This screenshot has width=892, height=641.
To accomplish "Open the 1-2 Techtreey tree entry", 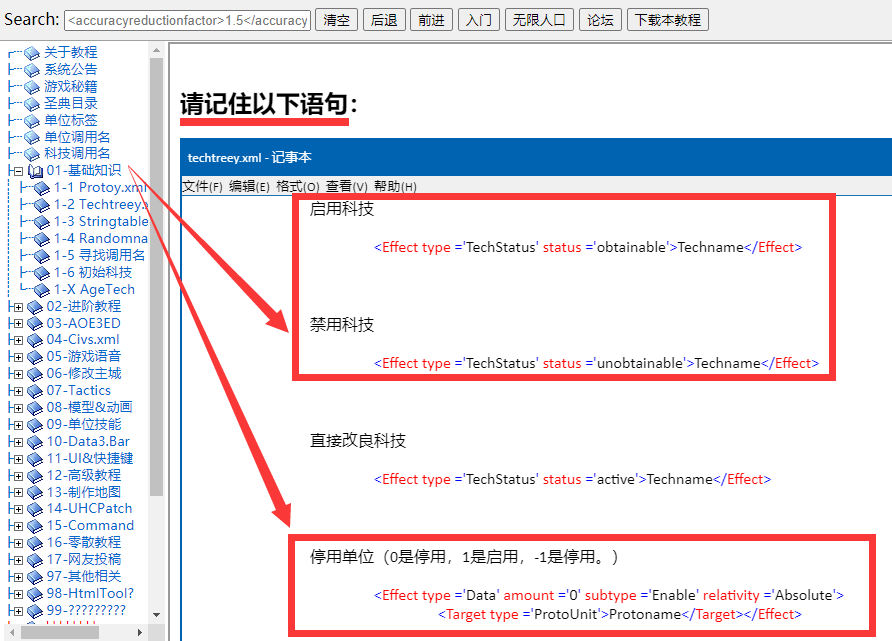I will pyautogui.click(x=101, y=205).
